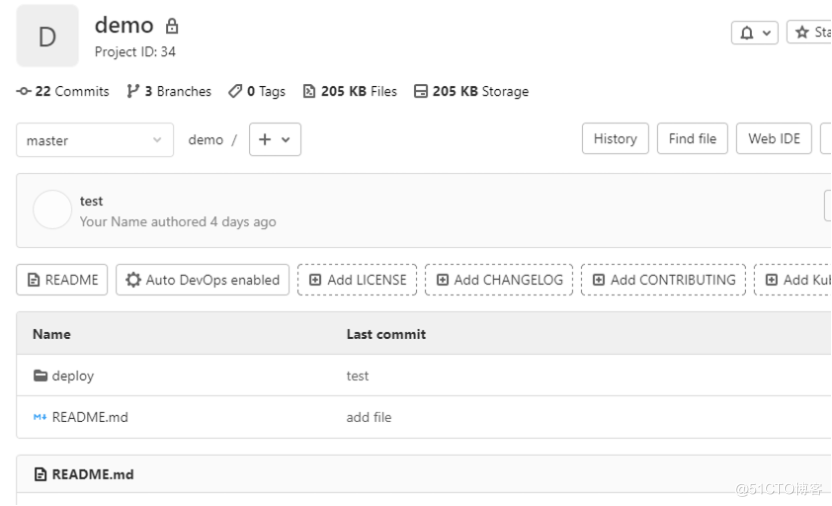Open the Web IDE

pos(774,138)
